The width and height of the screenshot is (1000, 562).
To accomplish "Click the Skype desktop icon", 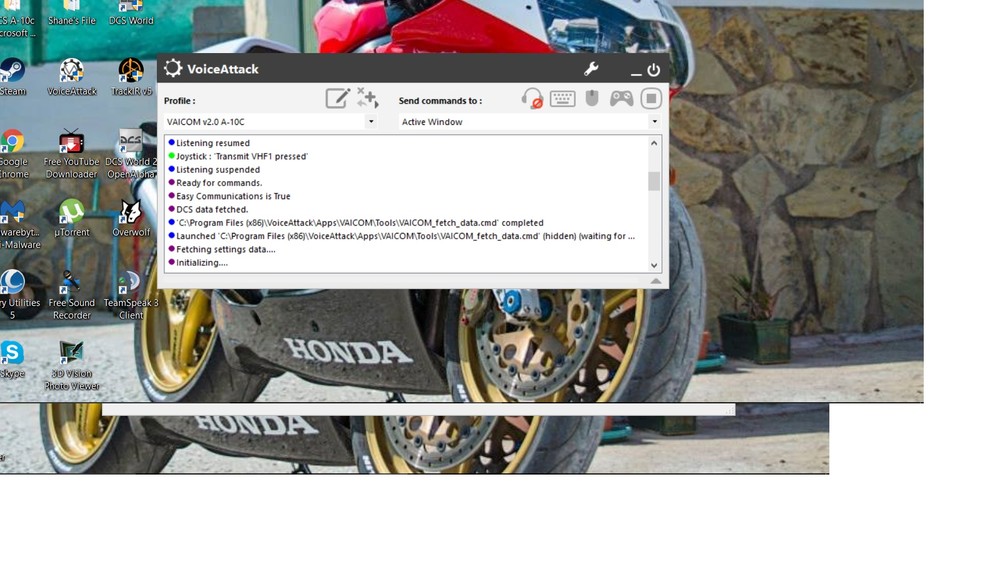I will coord(13,359).
